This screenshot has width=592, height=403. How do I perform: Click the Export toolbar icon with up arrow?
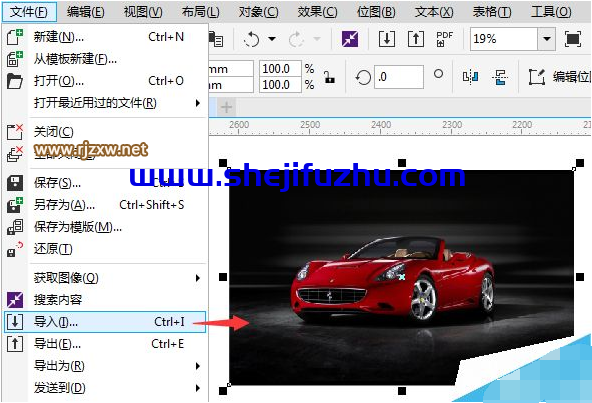tap(416, 39)
